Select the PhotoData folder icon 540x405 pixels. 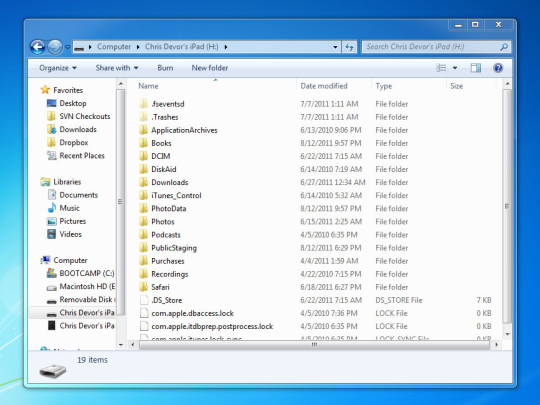click(144, 208)
